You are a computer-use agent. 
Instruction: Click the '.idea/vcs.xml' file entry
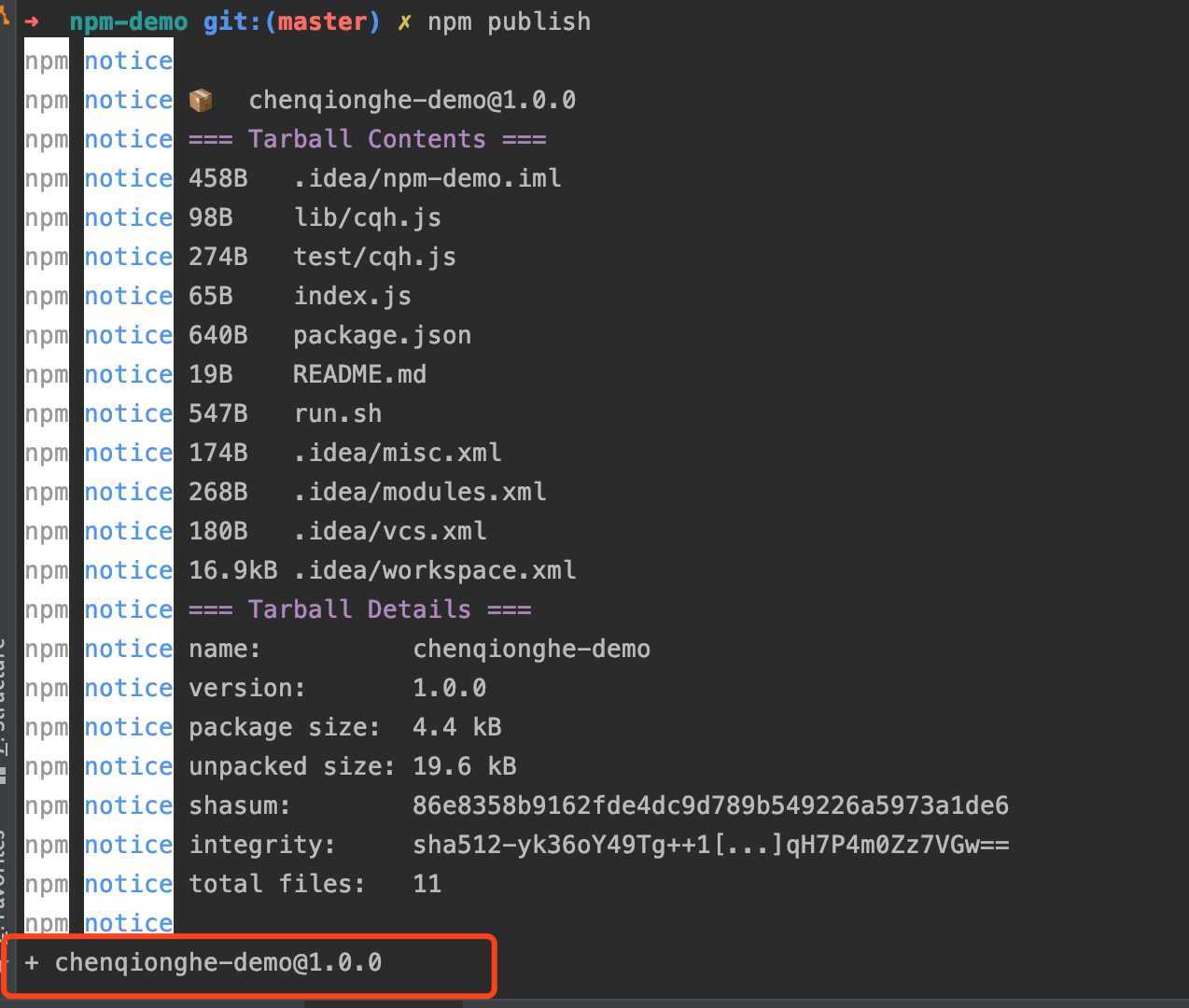pyautogui.click(x=389, y=531)
